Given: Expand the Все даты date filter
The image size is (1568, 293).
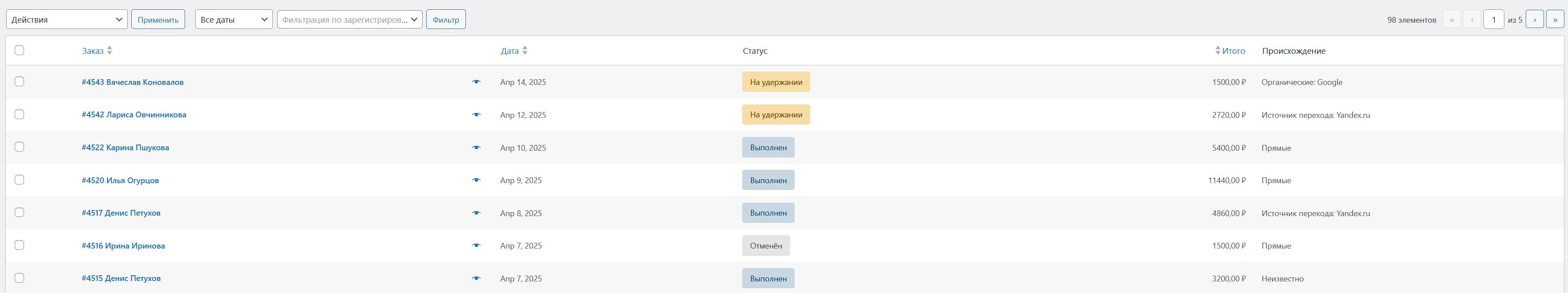Looking at the screenshot, I should pos(234,20).
